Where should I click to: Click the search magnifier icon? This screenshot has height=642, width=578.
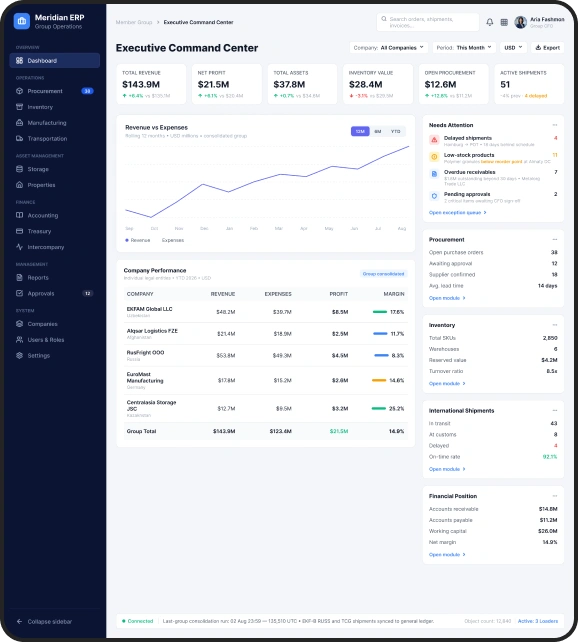(x=384, y=19)
